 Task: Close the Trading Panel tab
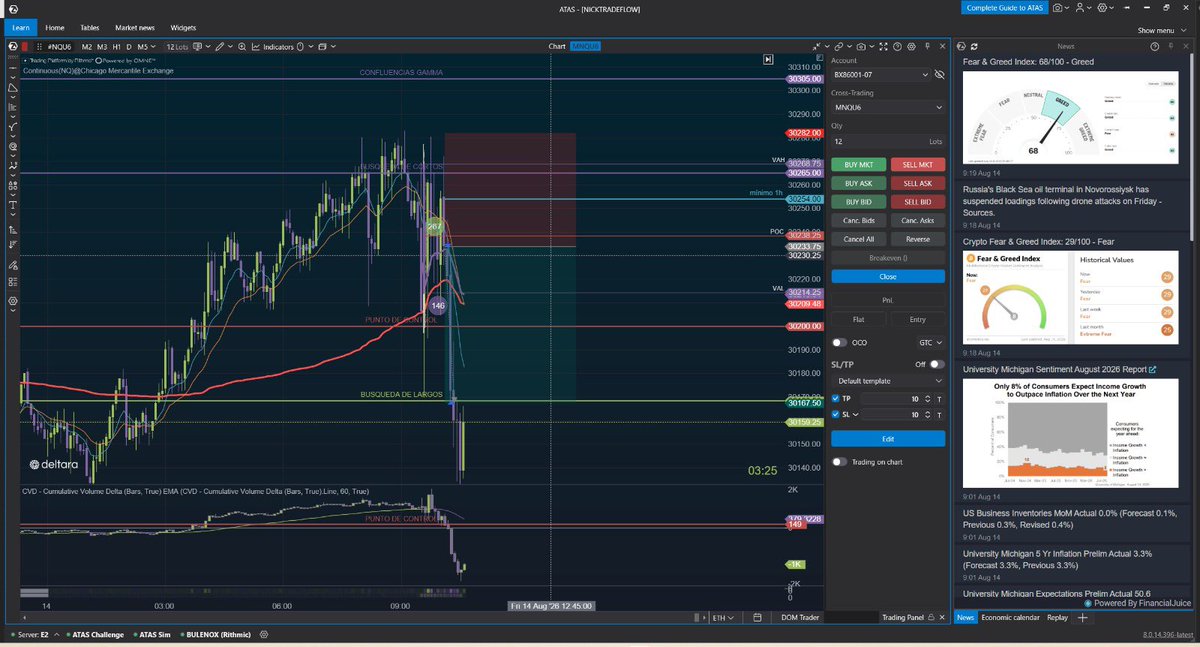point(943,618)
